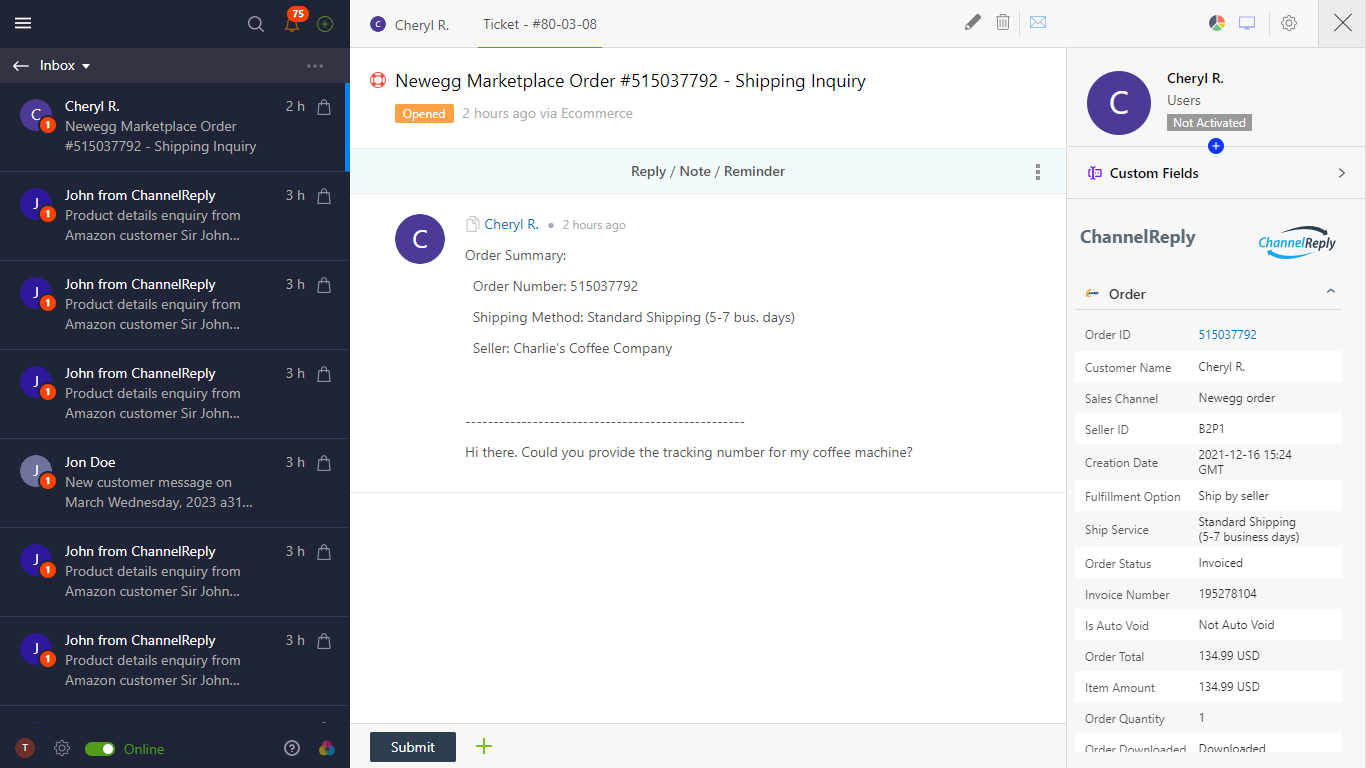Click the Not Activated badge
Image resolution: width=1366 pixels, height=768 pixels.
(x=1209, y=123)
